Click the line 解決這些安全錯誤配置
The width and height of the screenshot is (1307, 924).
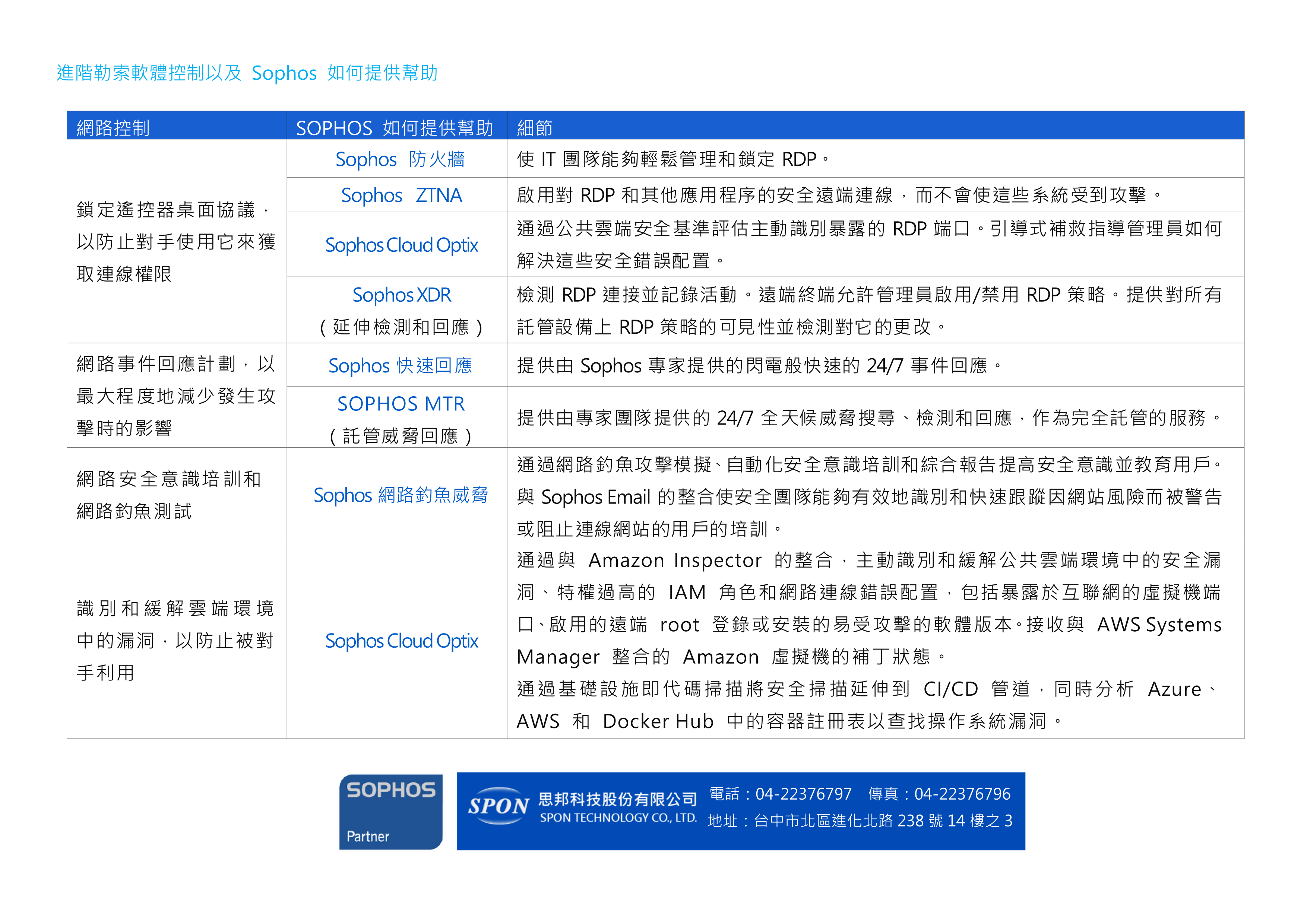tap(621, 261)
